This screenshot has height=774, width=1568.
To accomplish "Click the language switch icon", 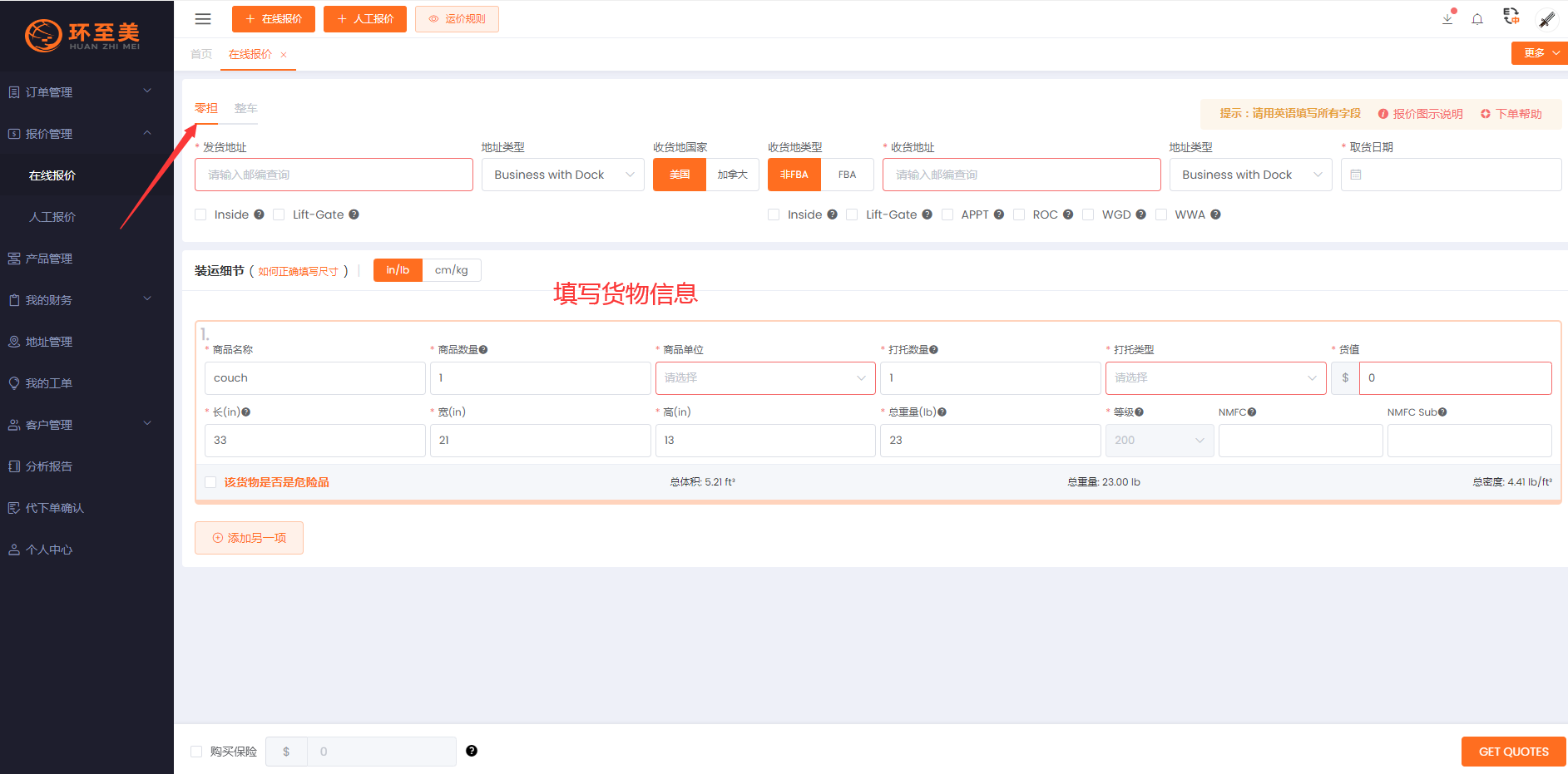I will click(x=1511, y=17).
